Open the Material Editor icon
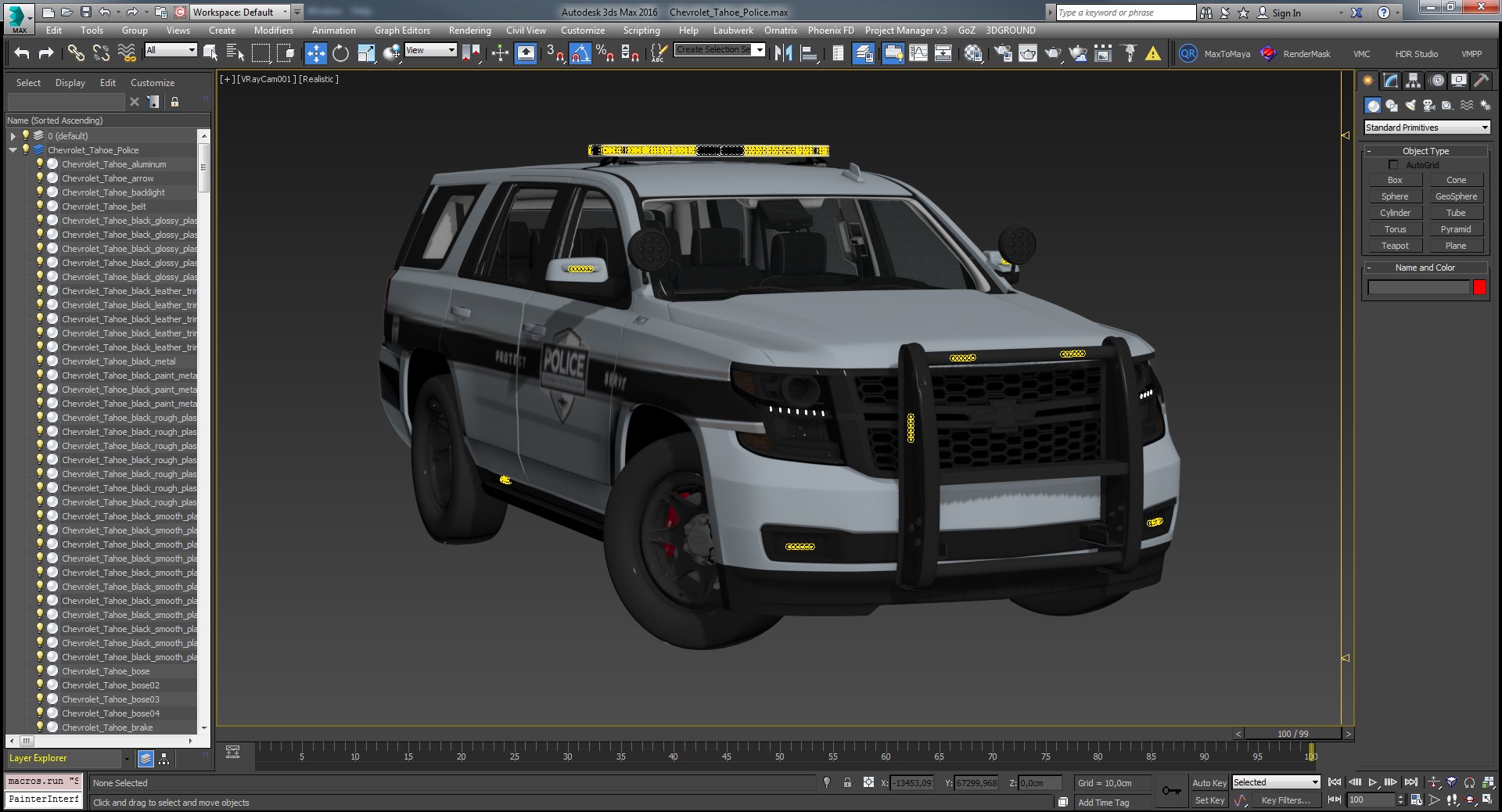Image resolution: width=1502 pixels, height=812 pixels. pos(973,53)
